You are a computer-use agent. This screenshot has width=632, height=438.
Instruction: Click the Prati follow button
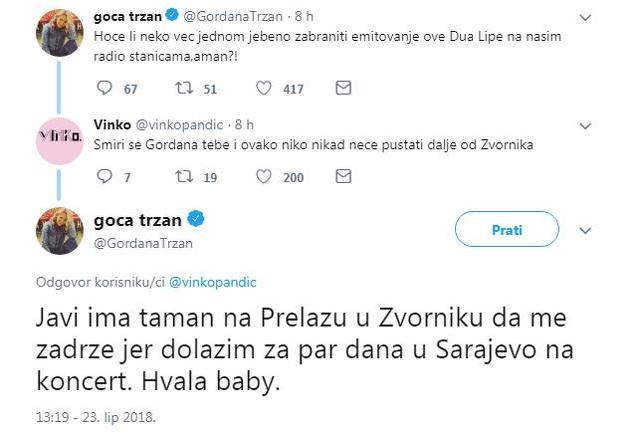click(506, 230)
